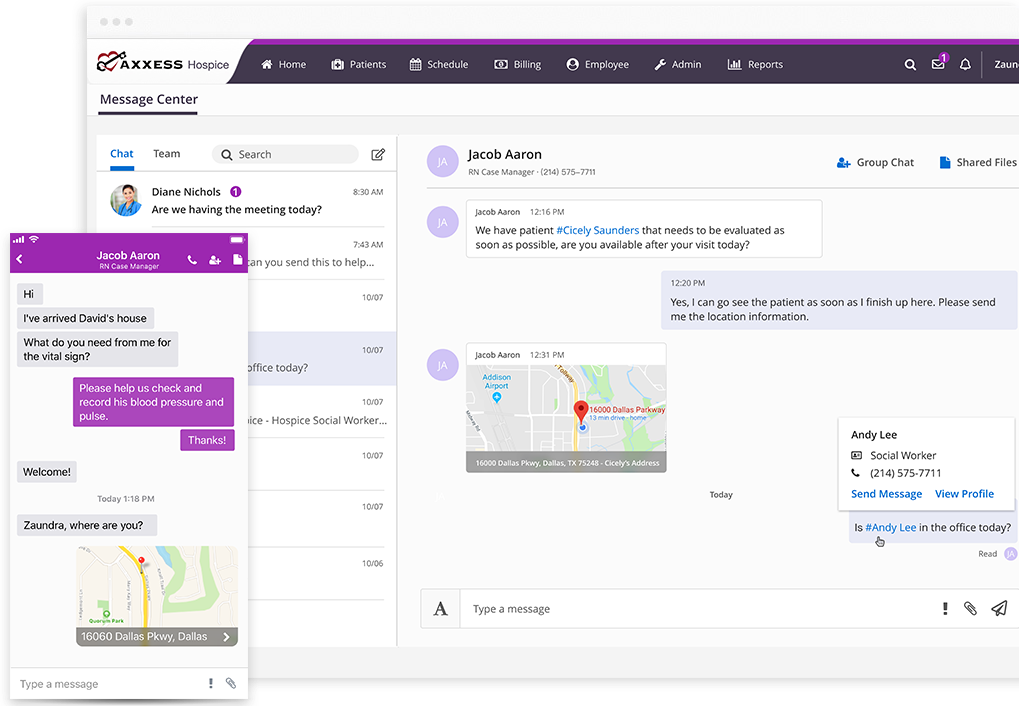Click the Andy Lee phone number
1019x706 pixels.
point(905,473)
